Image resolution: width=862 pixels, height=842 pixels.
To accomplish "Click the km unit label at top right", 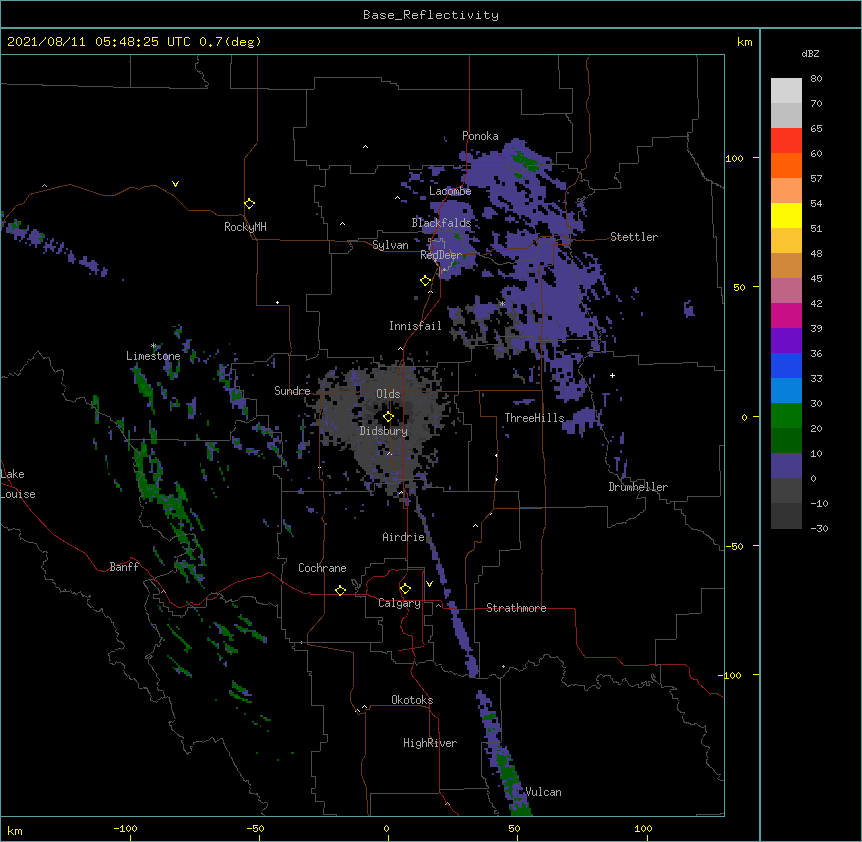I will pyautogui.click(x=744, y=42).
